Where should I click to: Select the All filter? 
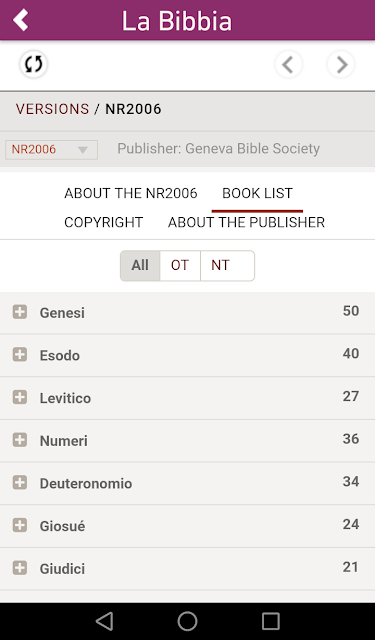pyautogui.click(x=140, y=265)
